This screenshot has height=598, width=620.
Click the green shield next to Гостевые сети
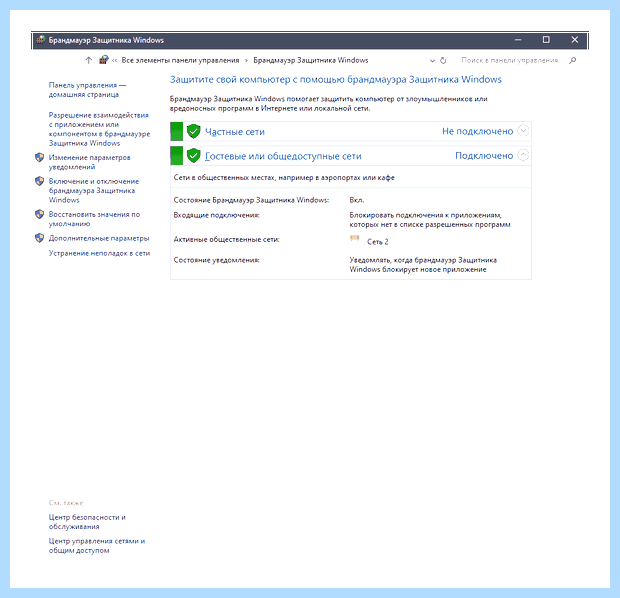(193, 155)
